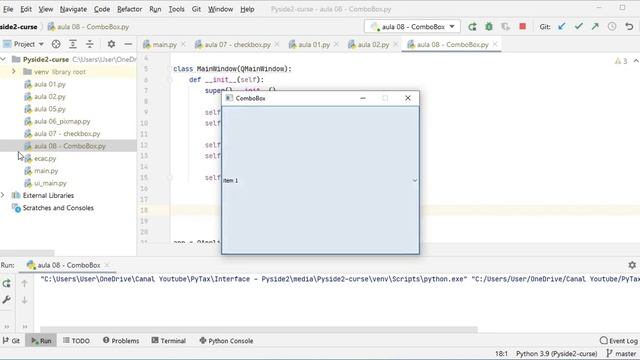Open the TODO tool window

point(76,340)
